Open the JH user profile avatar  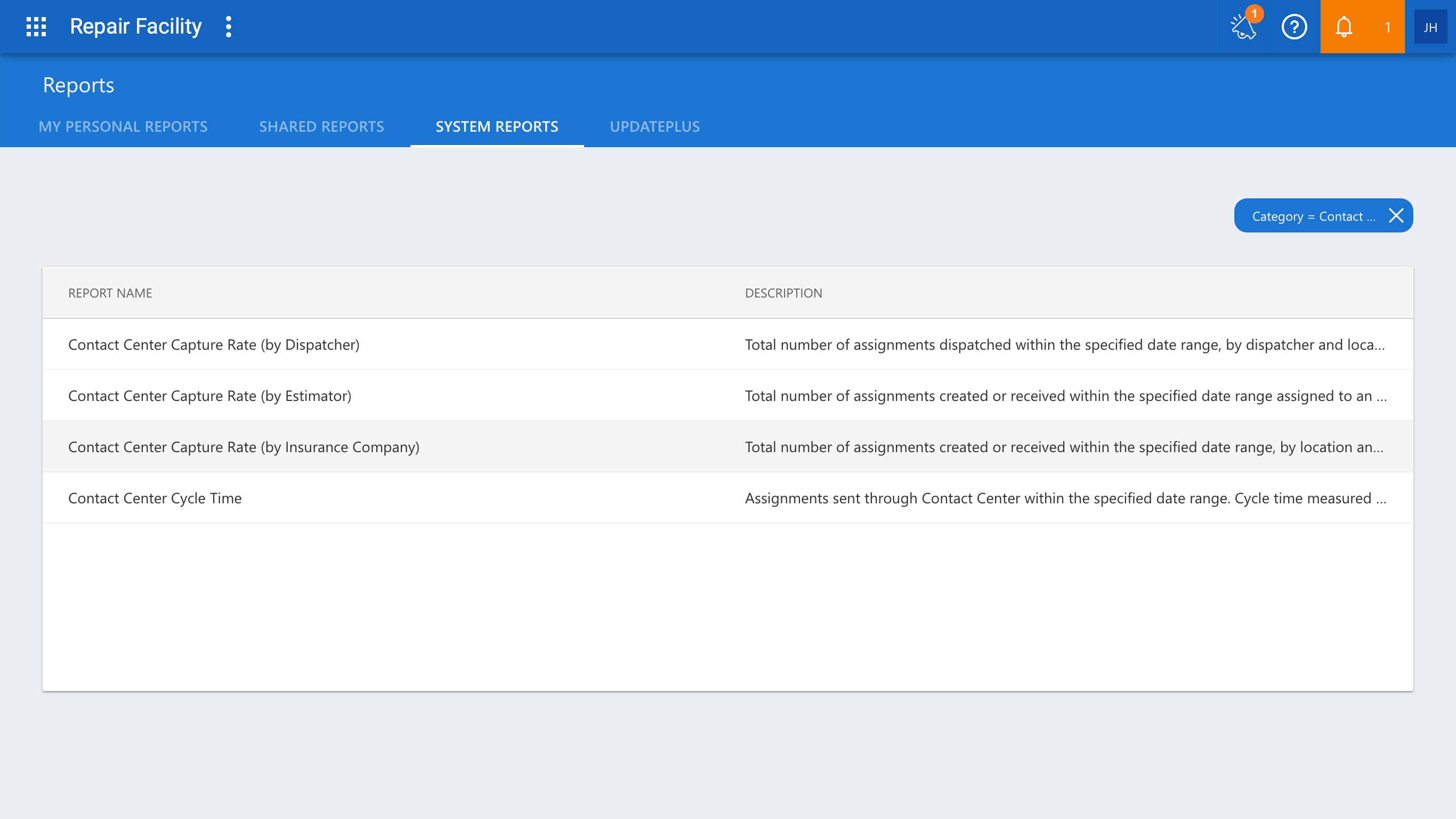pyautogui.click(x=1430, y=27)
